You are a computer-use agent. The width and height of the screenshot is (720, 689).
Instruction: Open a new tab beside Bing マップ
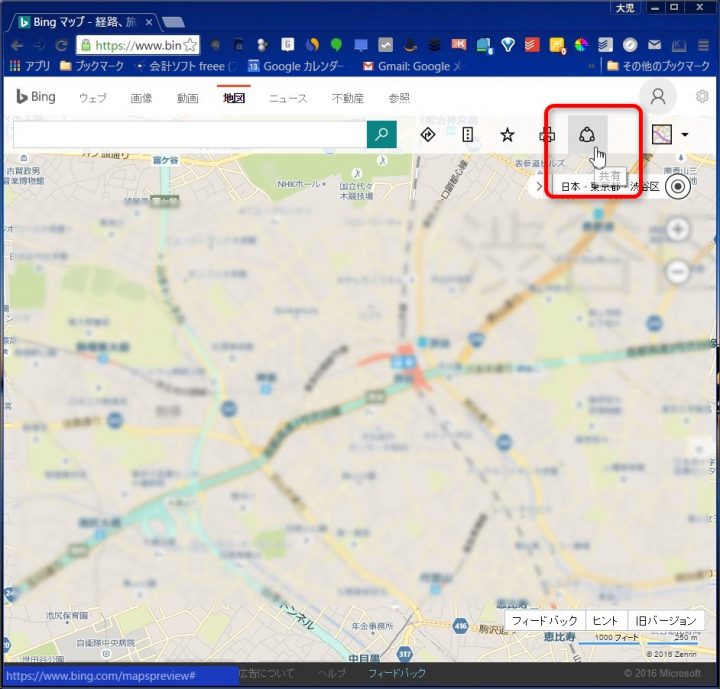click(174, 22)
